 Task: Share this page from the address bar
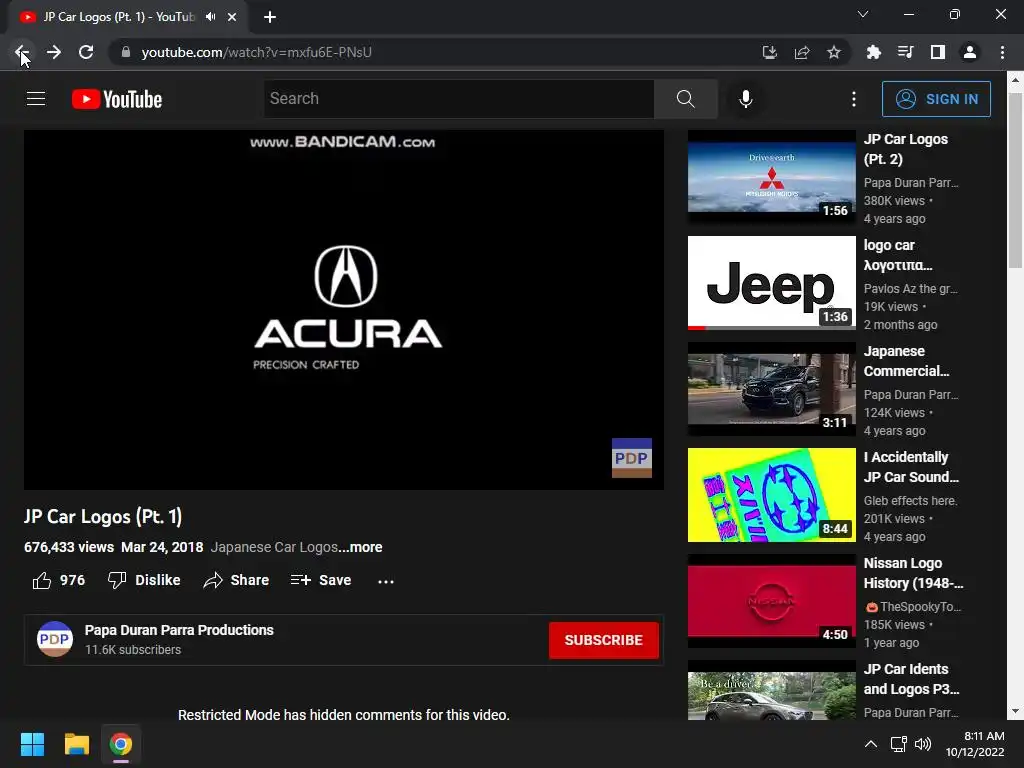(x=802, y=52)
